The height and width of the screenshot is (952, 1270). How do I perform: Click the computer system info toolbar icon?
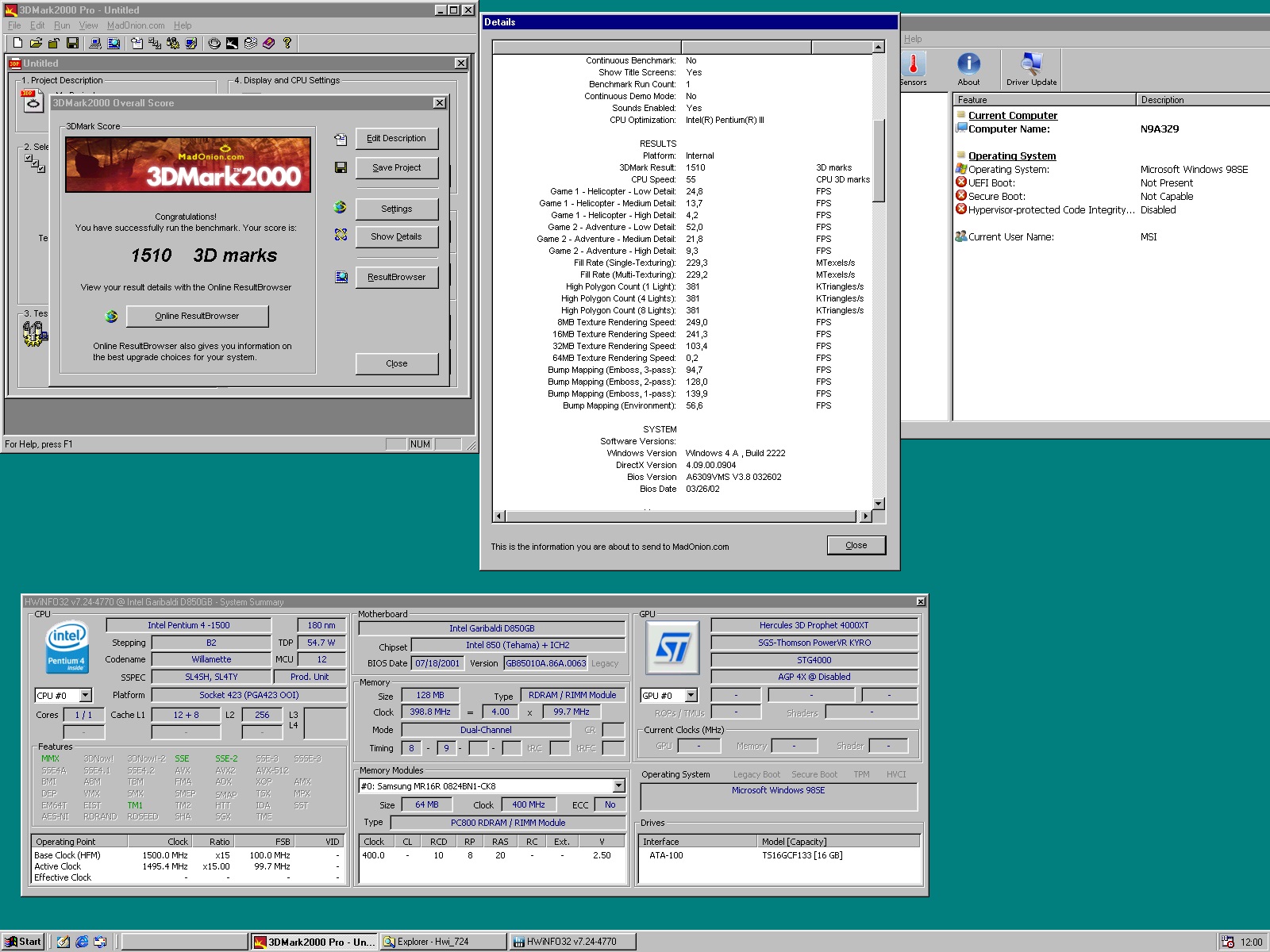(95, 44)
